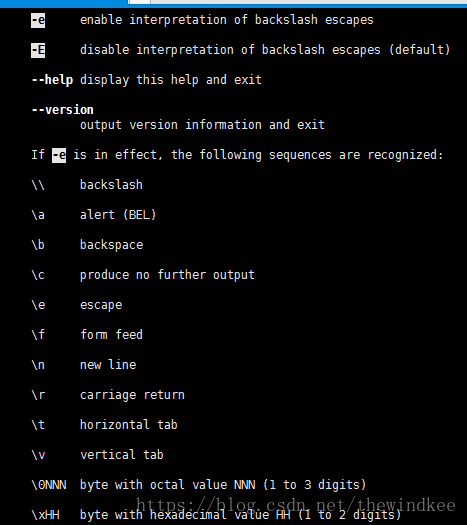Click the \b escape sequence
This screenshot has height=525, width=467.
[38, 245]
